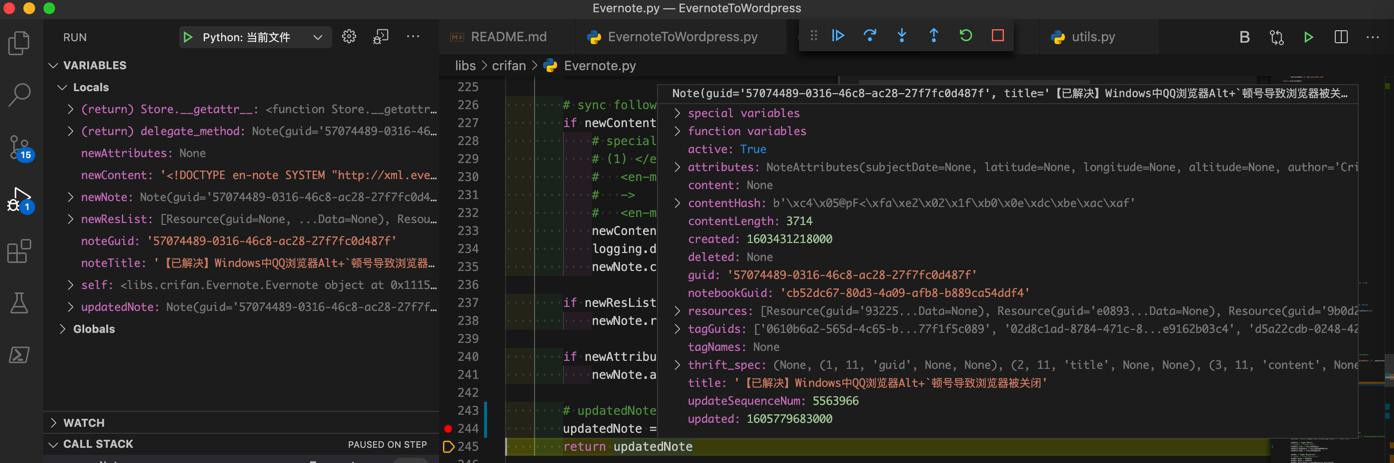Start debugging with green play button

pyautogui.click(x=187, y=37)
